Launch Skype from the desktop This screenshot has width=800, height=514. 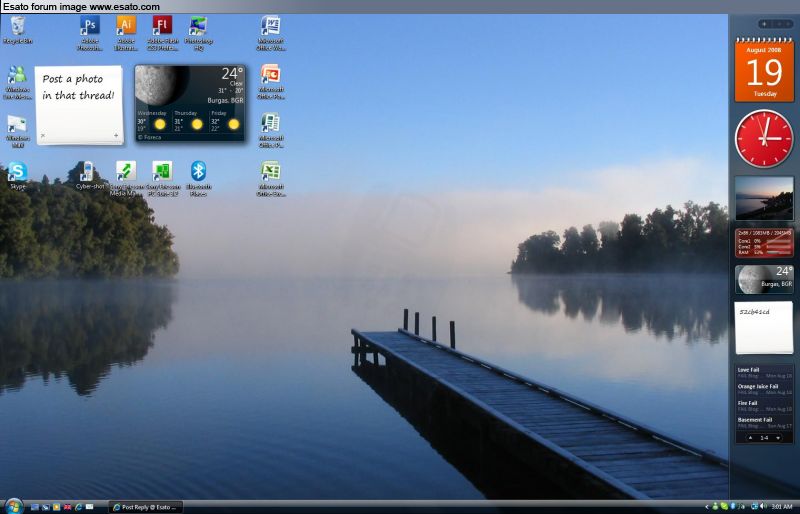[x=17, y=175]
